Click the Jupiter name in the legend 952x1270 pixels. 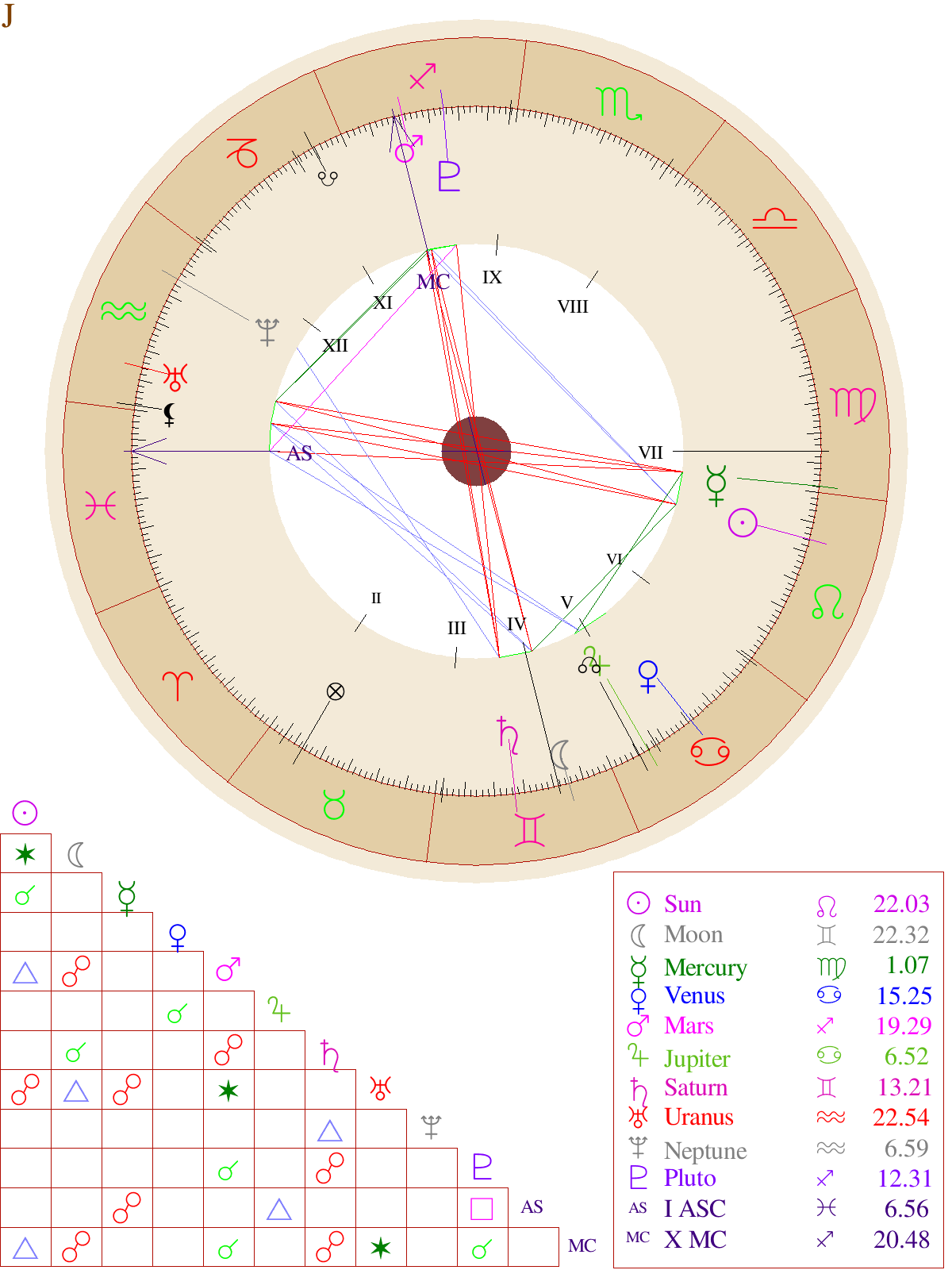click(697, 1059)
